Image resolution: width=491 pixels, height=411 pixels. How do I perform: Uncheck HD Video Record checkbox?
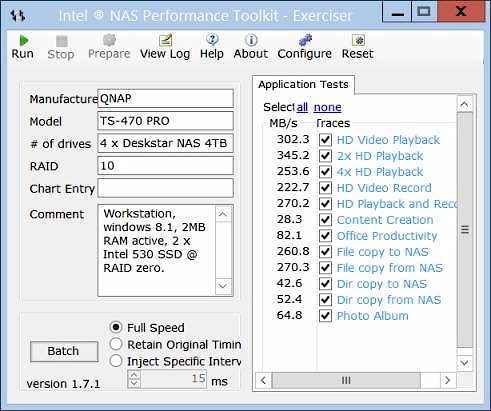(x=325, y=188)
